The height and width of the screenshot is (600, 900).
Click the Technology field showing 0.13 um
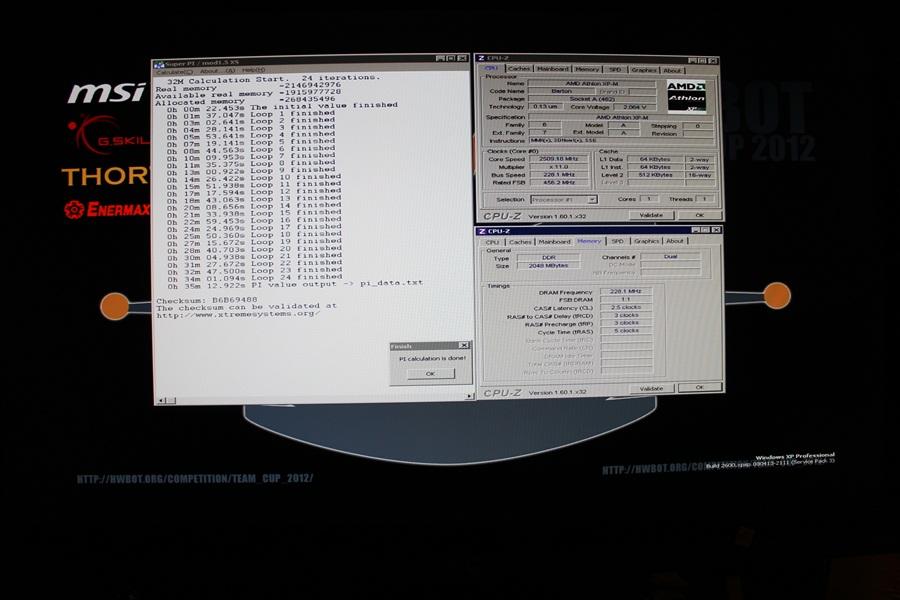tap(545, 107)
